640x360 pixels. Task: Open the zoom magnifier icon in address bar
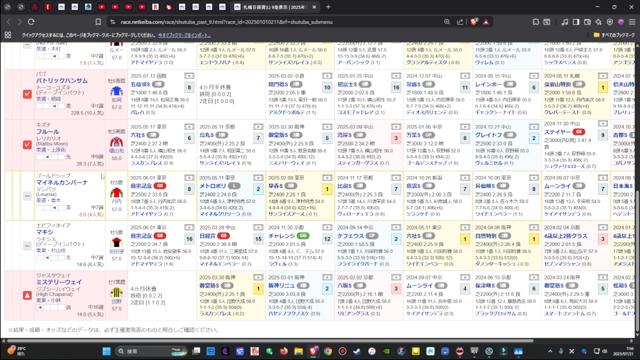[447, 22]
